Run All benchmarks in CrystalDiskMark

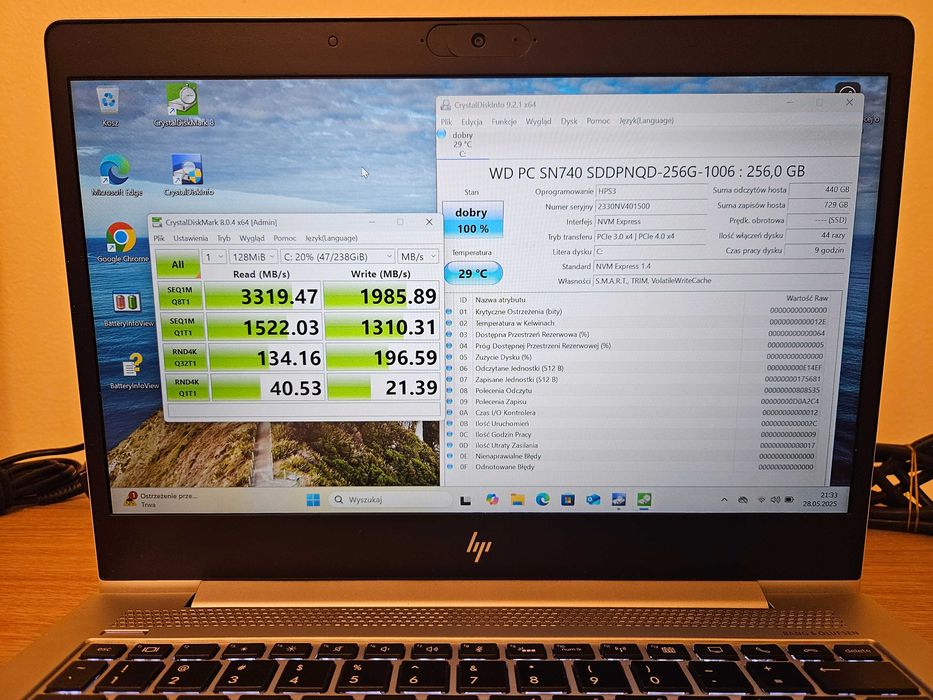177,264
